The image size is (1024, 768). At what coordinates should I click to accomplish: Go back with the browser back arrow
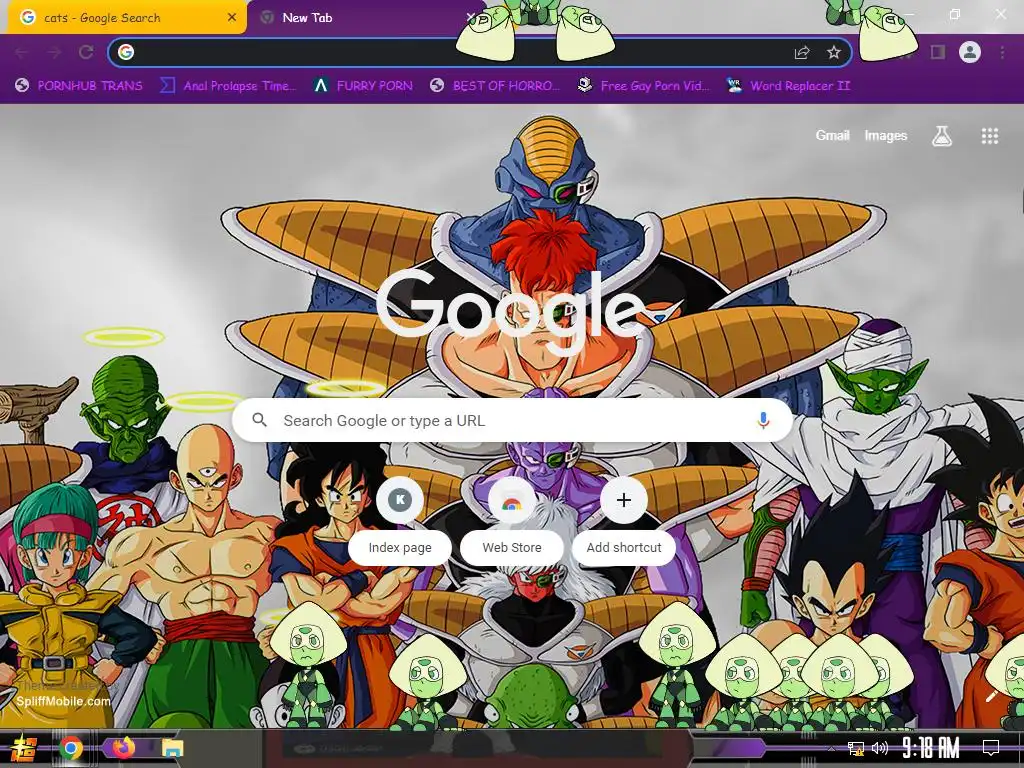22,52
